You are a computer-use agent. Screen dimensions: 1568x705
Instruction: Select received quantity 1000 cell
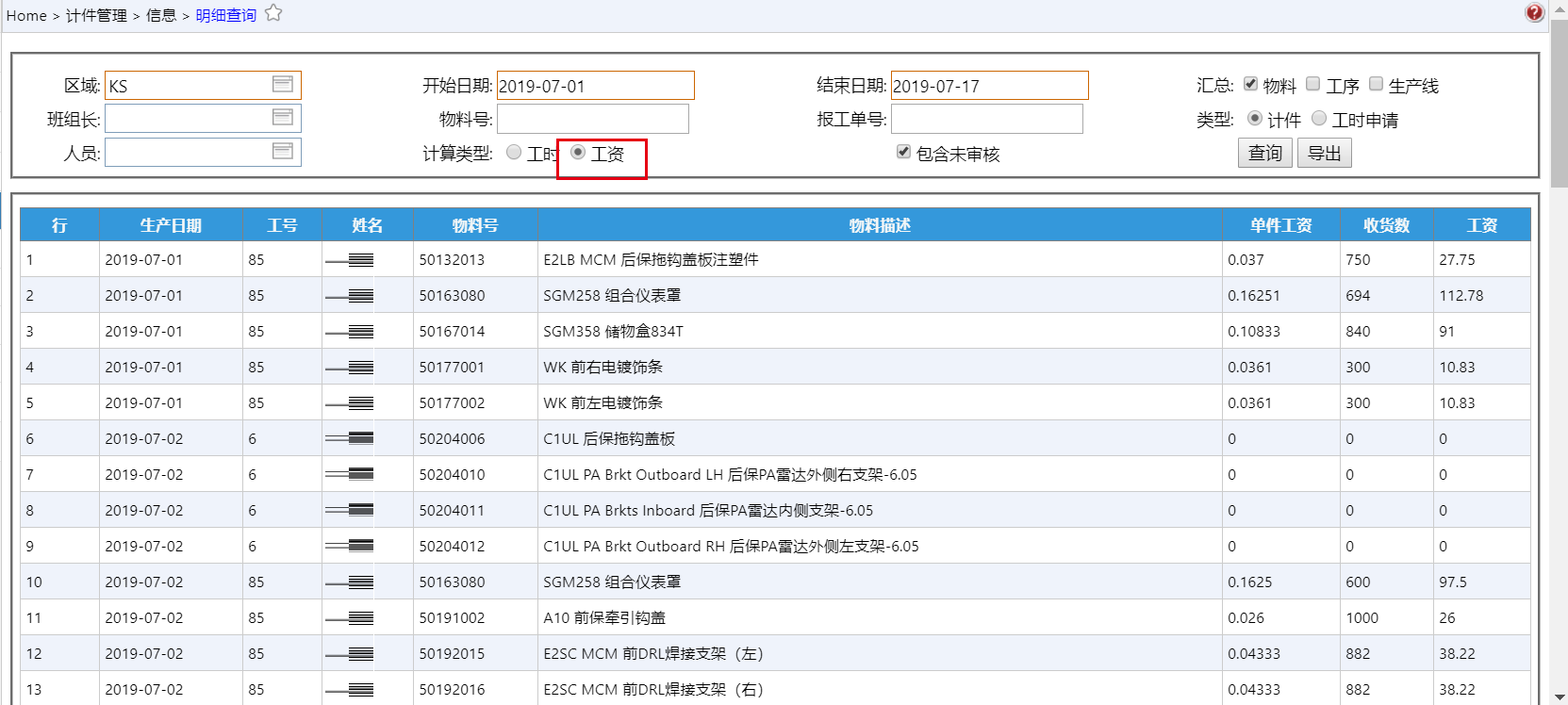click(1387, 617)
